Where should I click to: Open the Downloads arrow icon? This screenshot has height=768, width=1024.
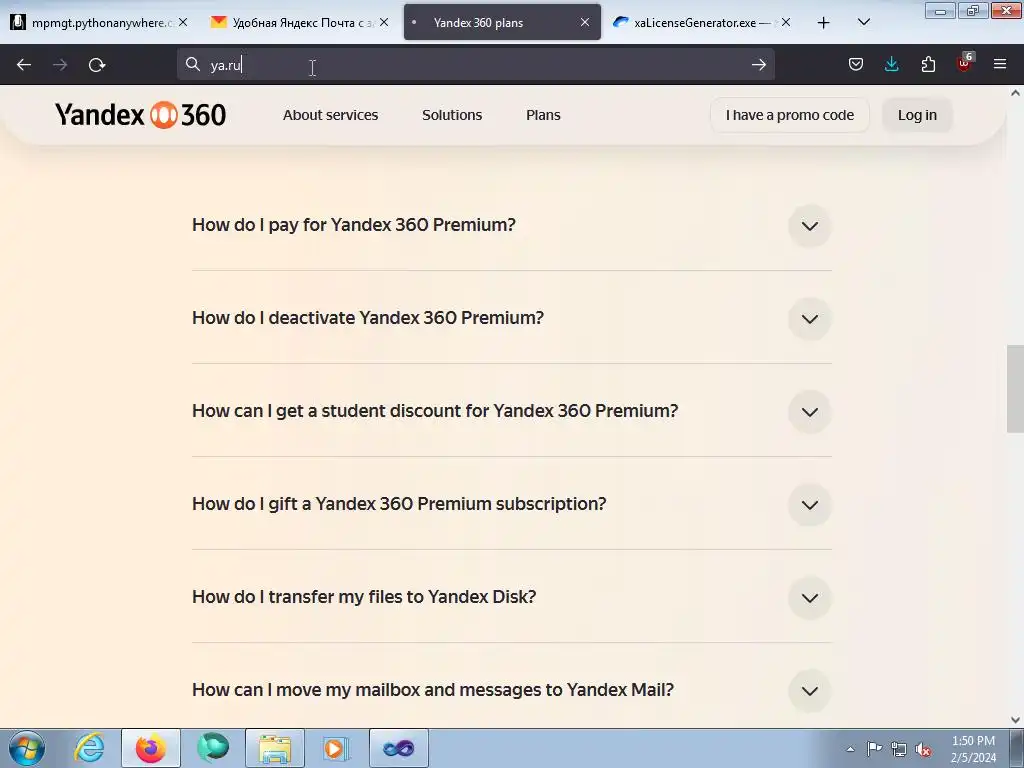coord(891,64)
